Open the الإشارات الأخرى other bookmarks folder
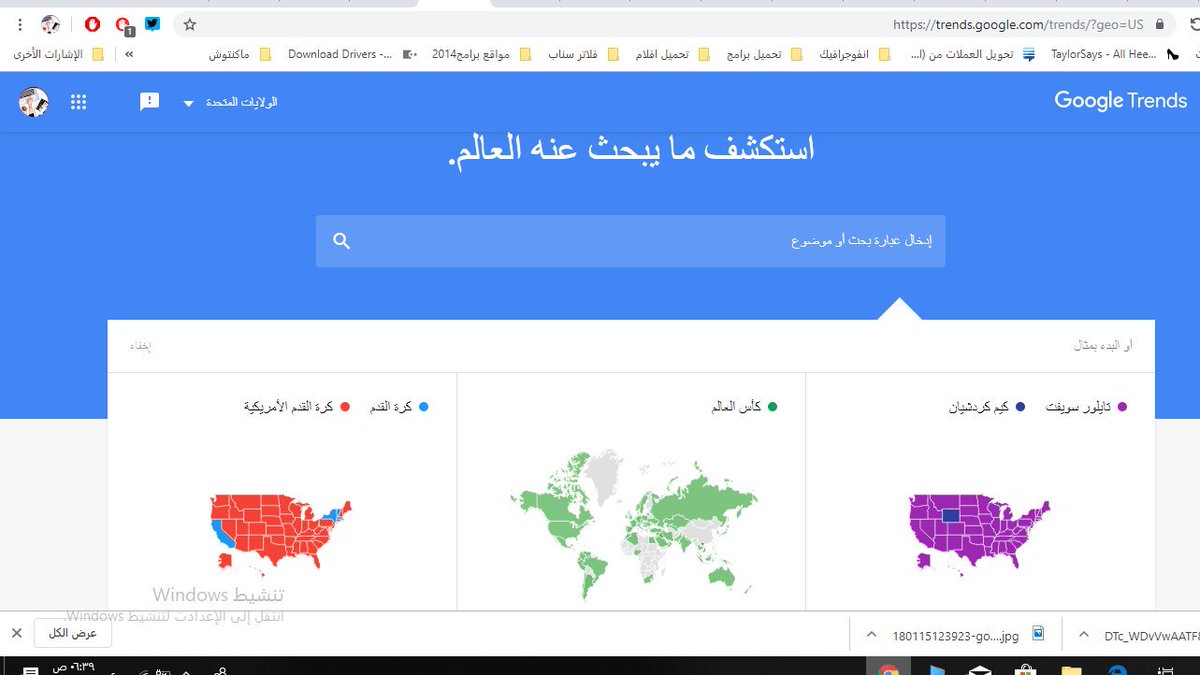1200x675 pixels. 58,54
